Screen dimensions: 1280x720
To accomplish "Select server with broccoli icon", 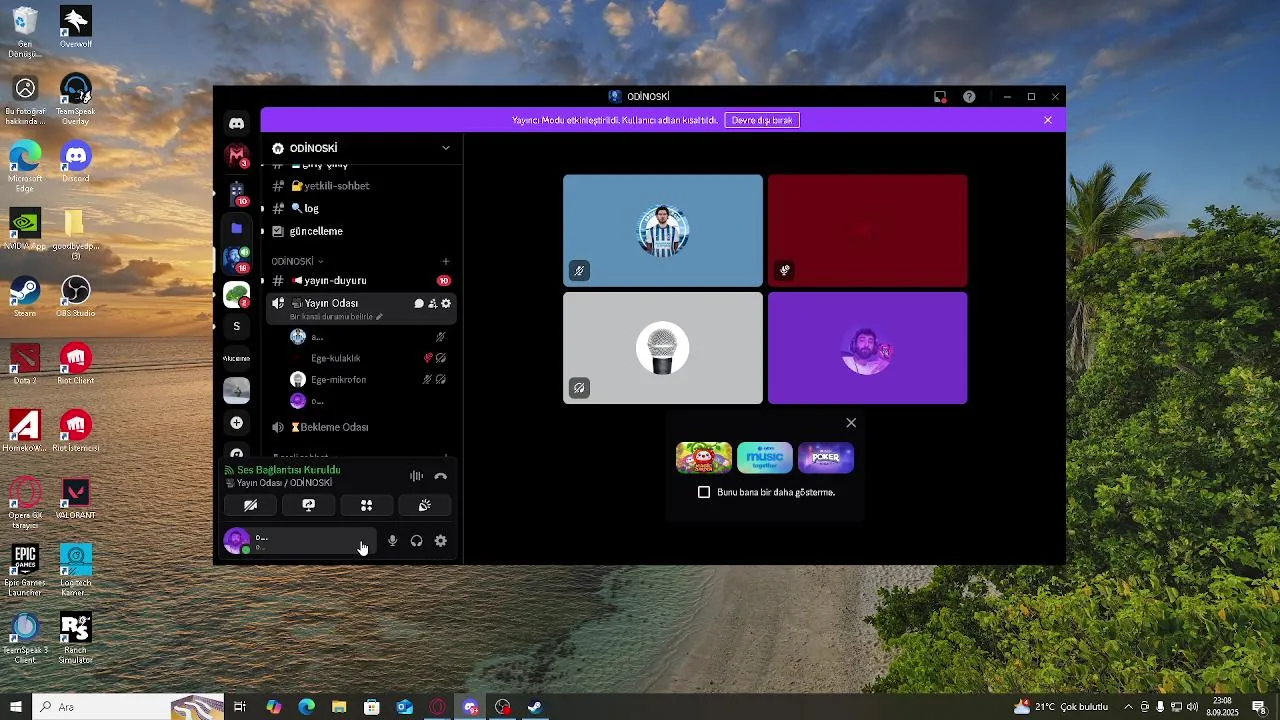I will [x=236, y=294].
